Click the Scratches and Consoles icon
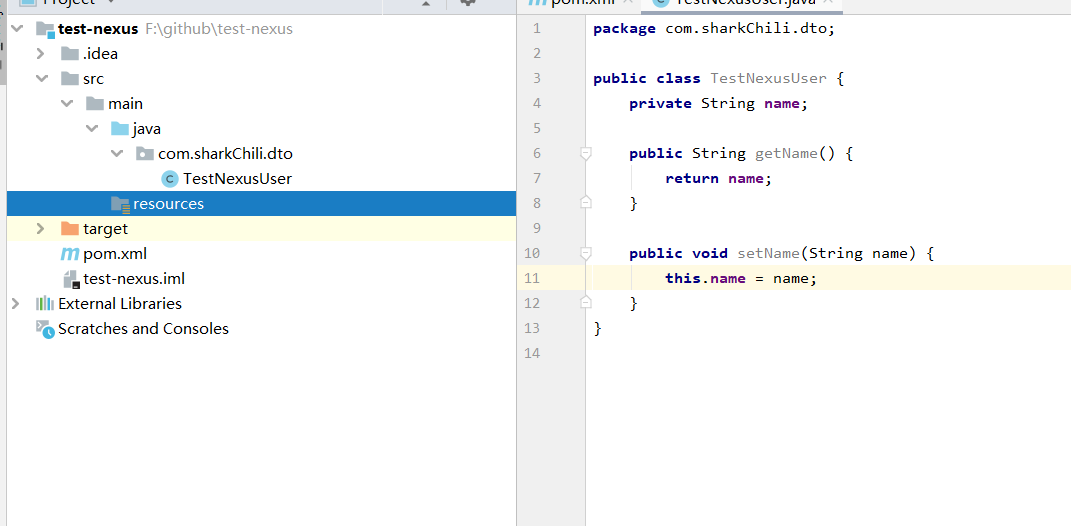 pos(44,329)
